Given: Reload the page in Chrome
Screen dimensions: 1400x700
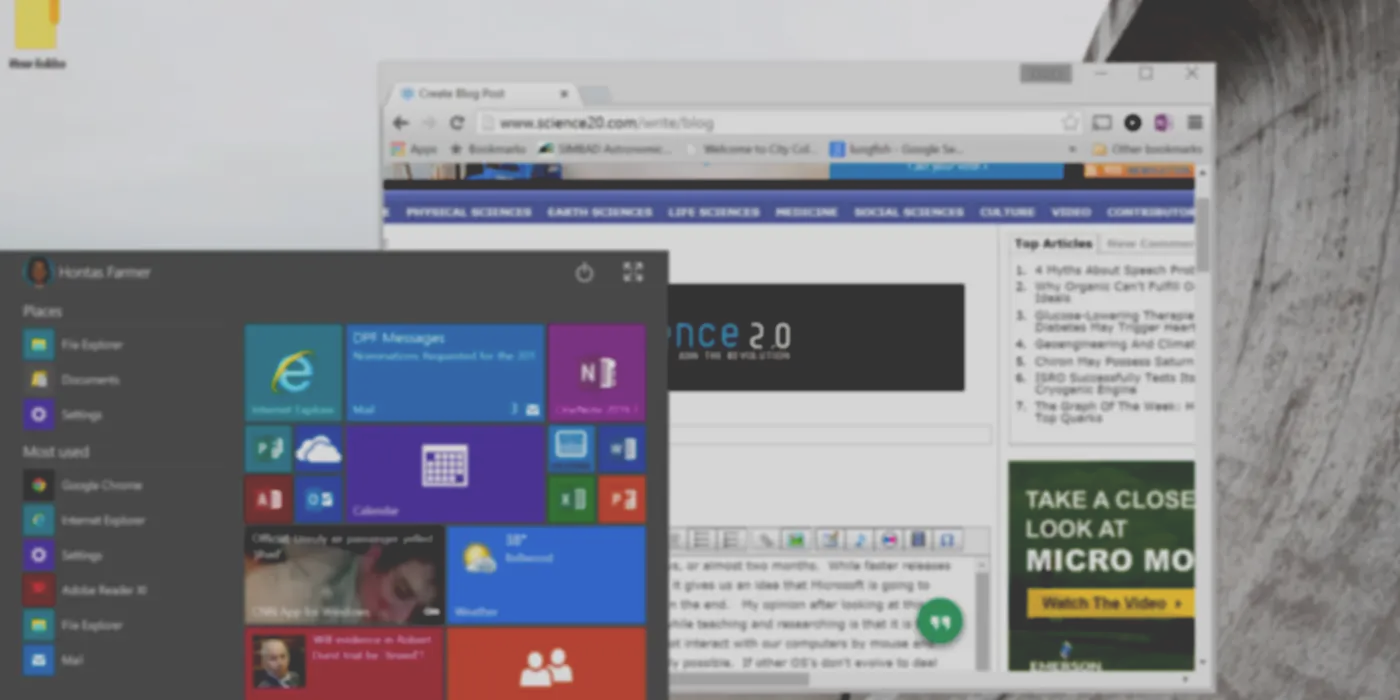Looking at the screenshot, I should click(457, 123).
